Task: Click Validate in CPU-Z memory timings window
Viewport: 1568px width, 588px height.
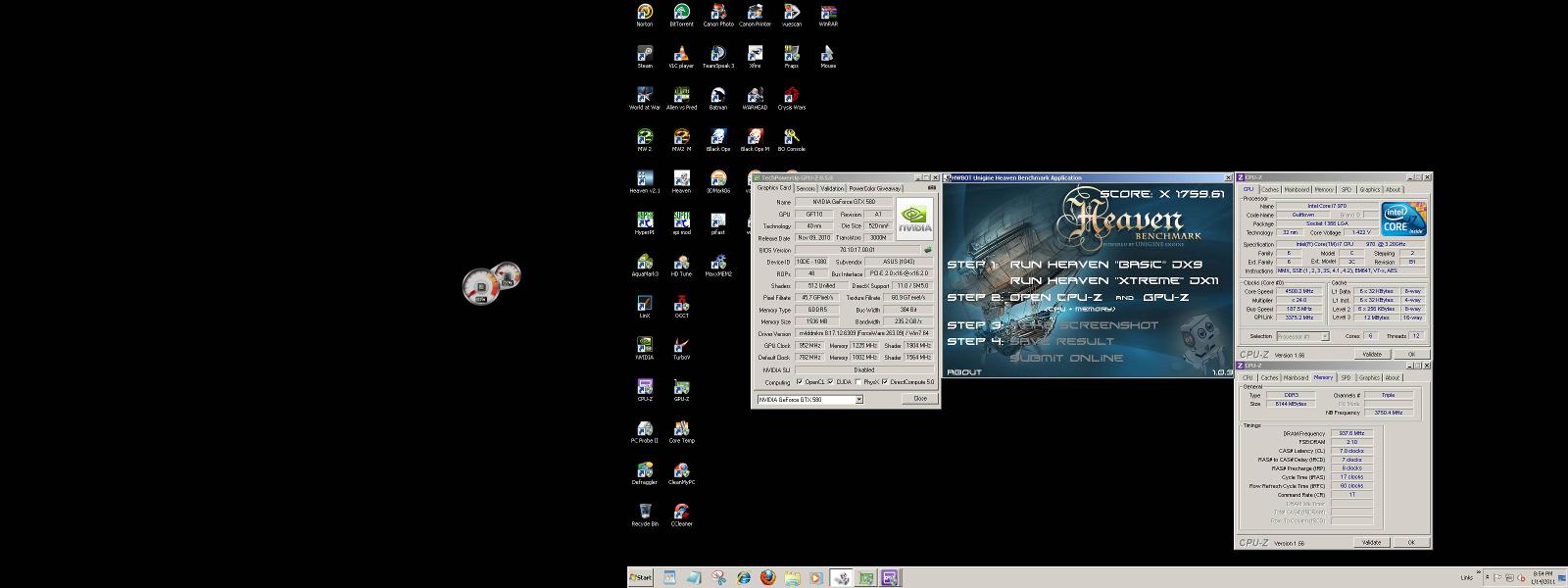Action: [1372, 542]
